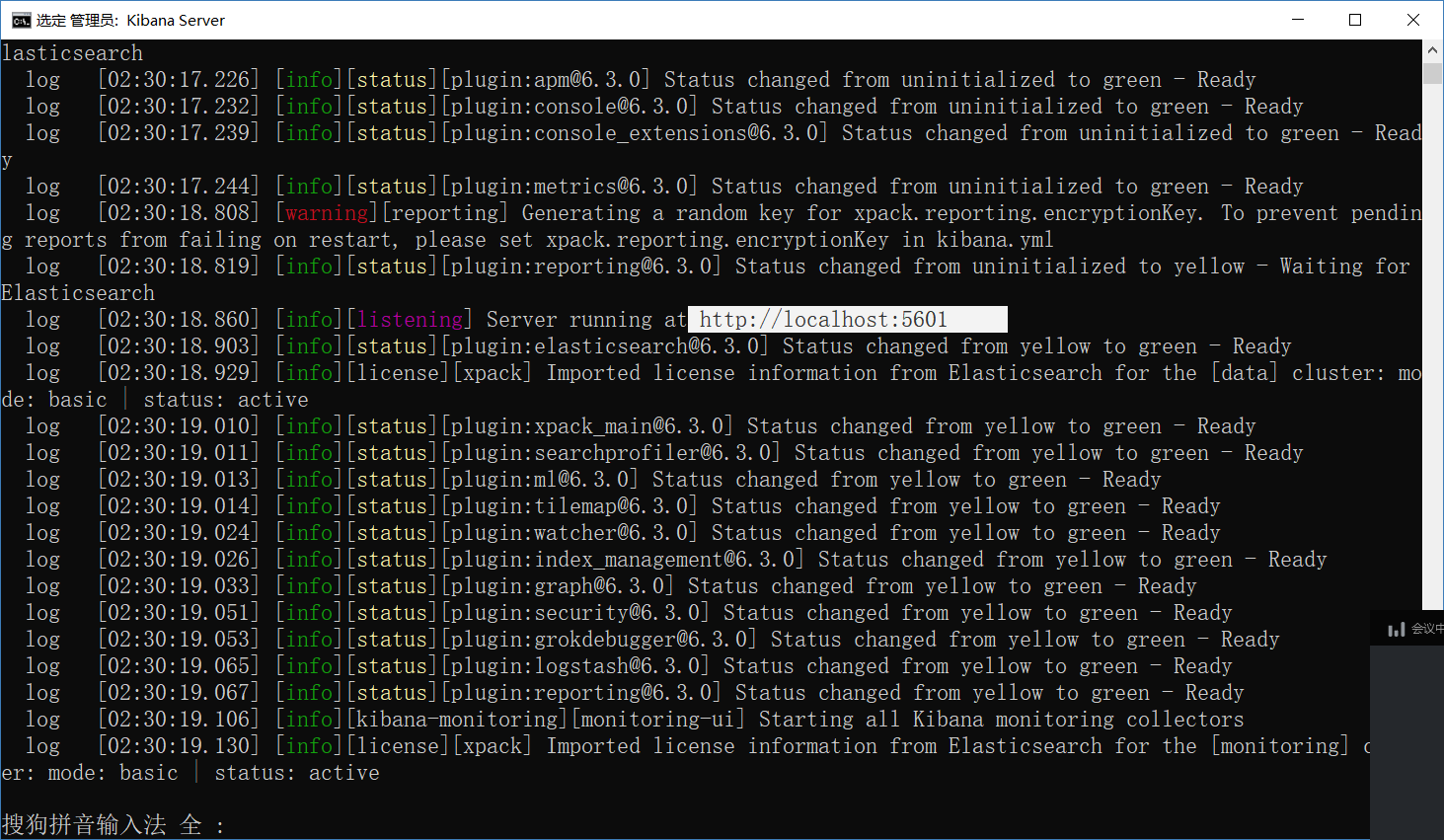Click 'plugin:searchprofiler@6.3.0' text
The width and height of the screenshot is (1444, 840).
[611, 453]
